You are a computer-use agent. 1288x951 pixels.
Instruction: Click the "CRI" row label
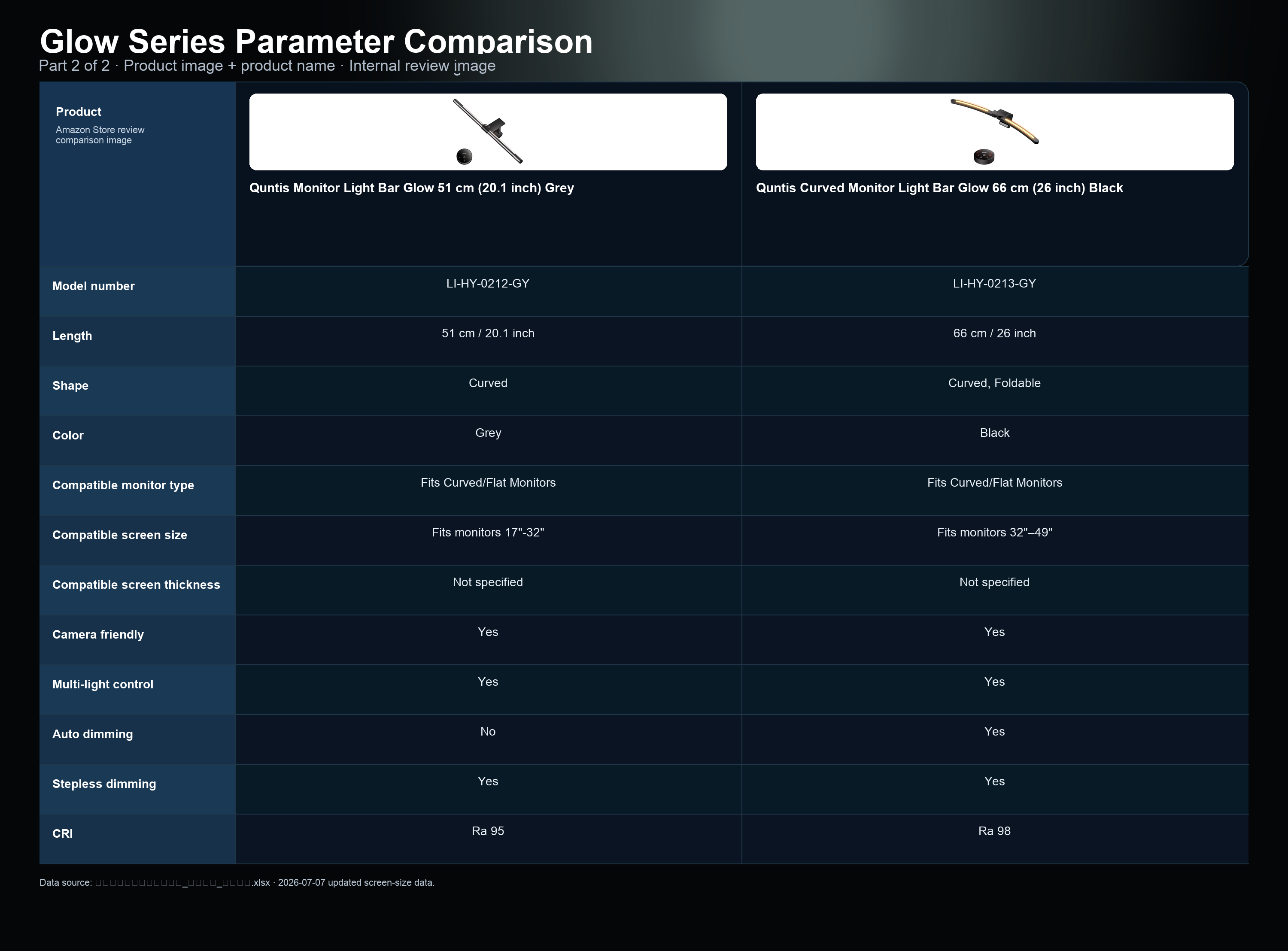62,833
